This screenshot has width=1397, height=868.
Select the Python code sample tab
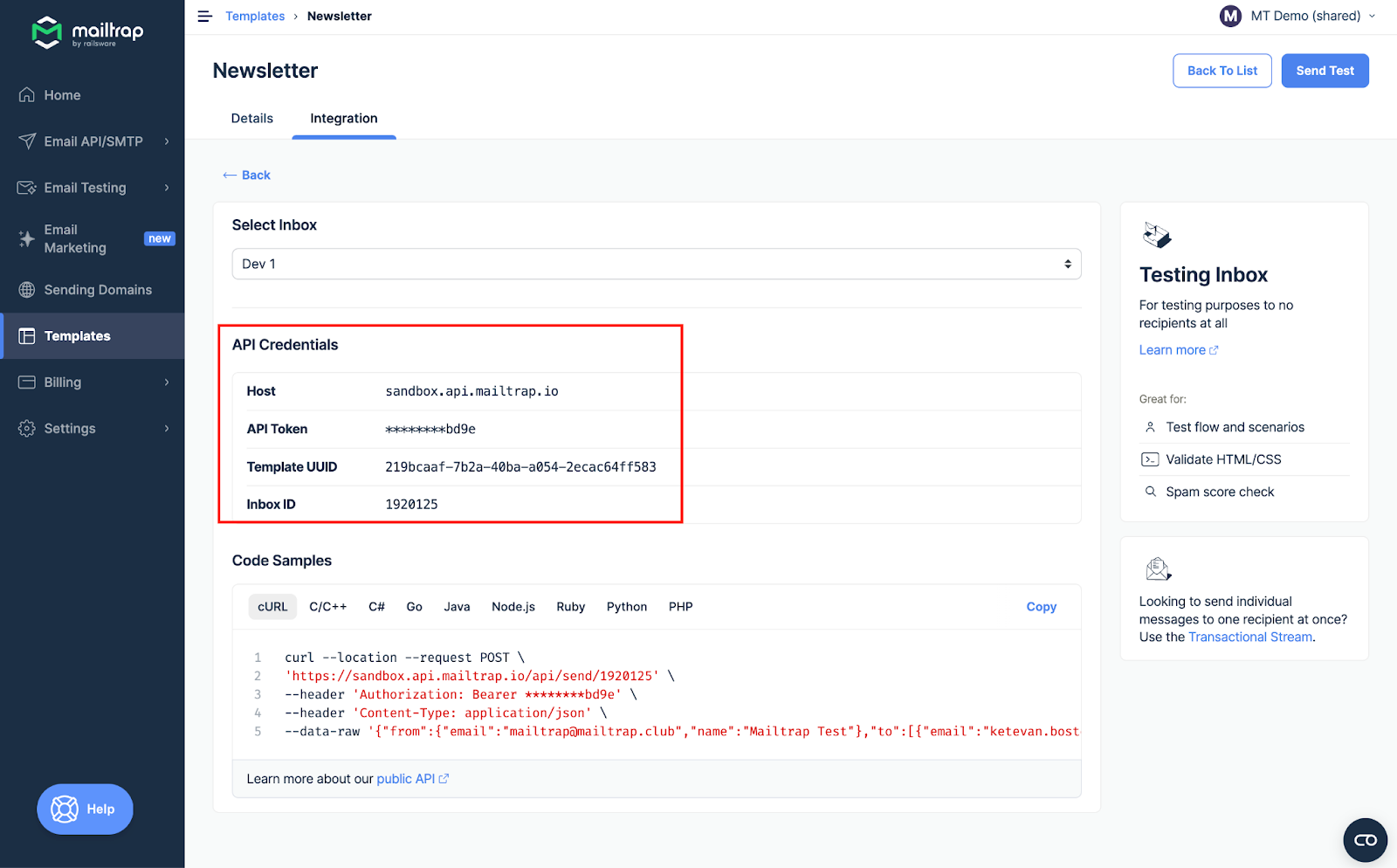pyautogui.click(x=626, y=606)
